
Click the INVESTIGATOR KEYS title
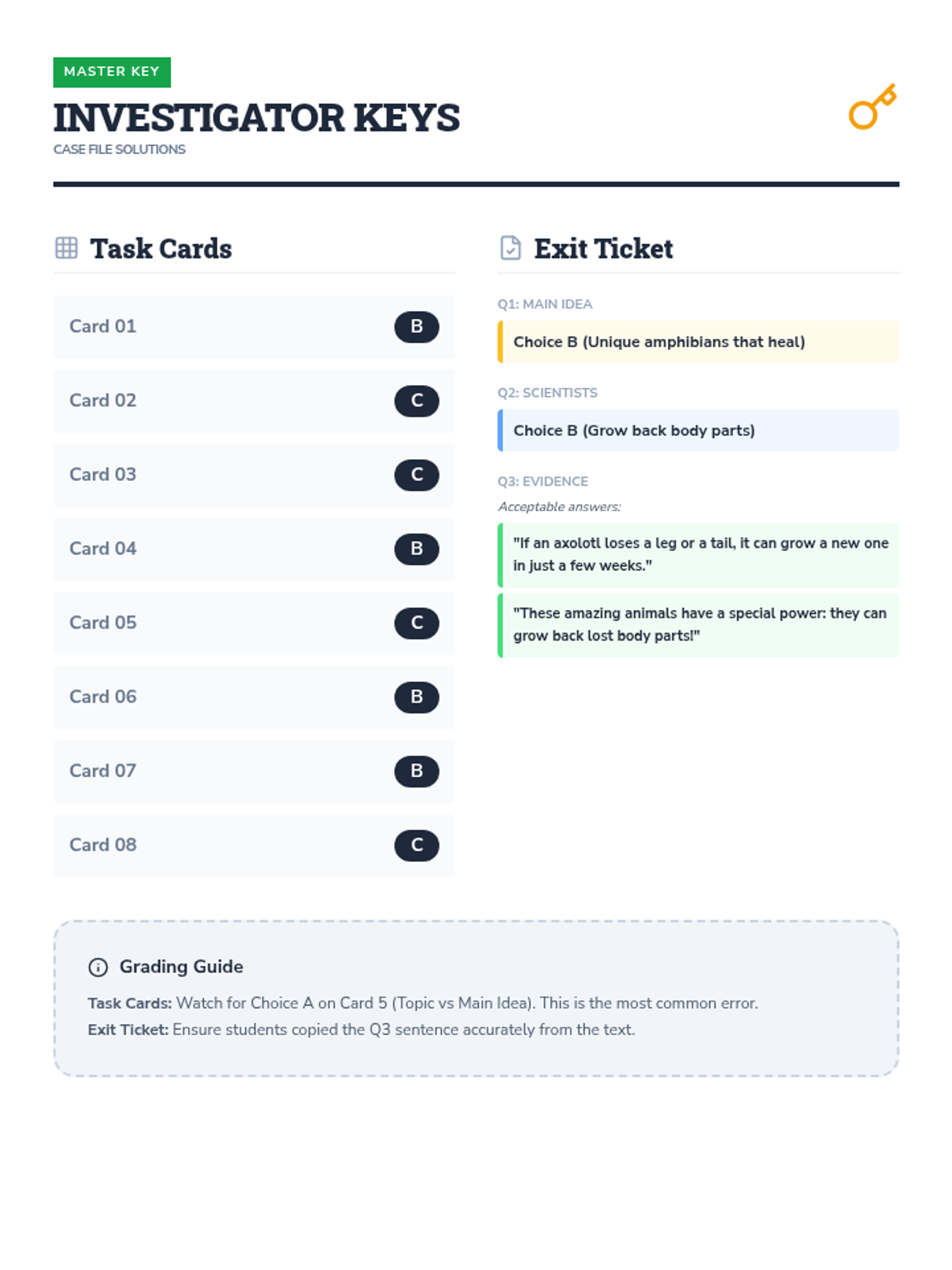(256, 118)
